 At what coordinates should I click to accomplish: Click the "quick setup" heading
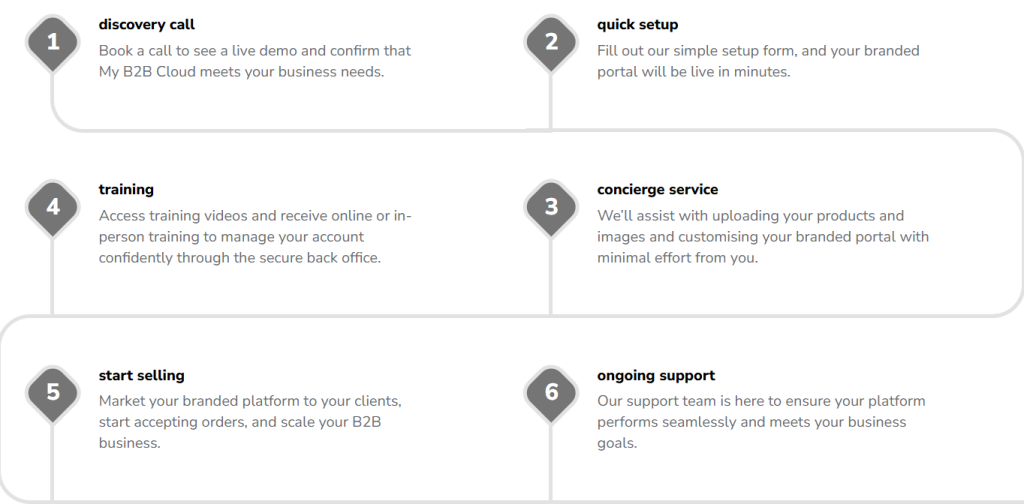point(637,24)
